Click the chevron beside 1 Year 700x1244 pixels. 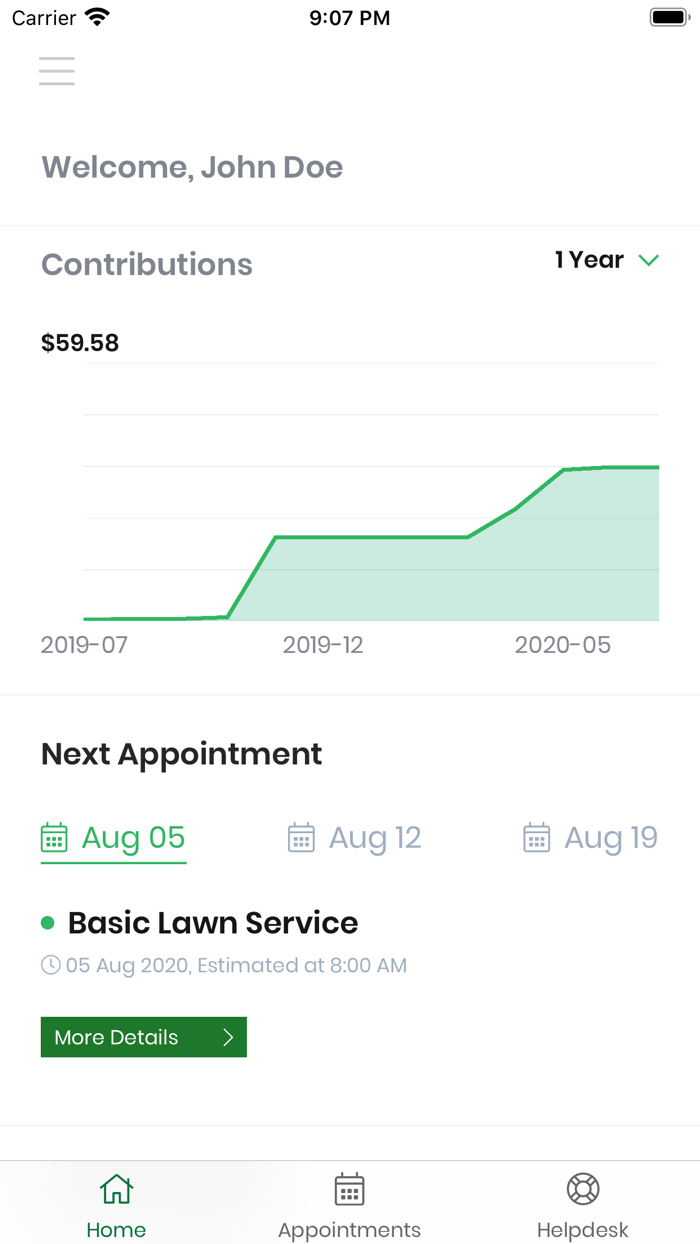(648, 260)
